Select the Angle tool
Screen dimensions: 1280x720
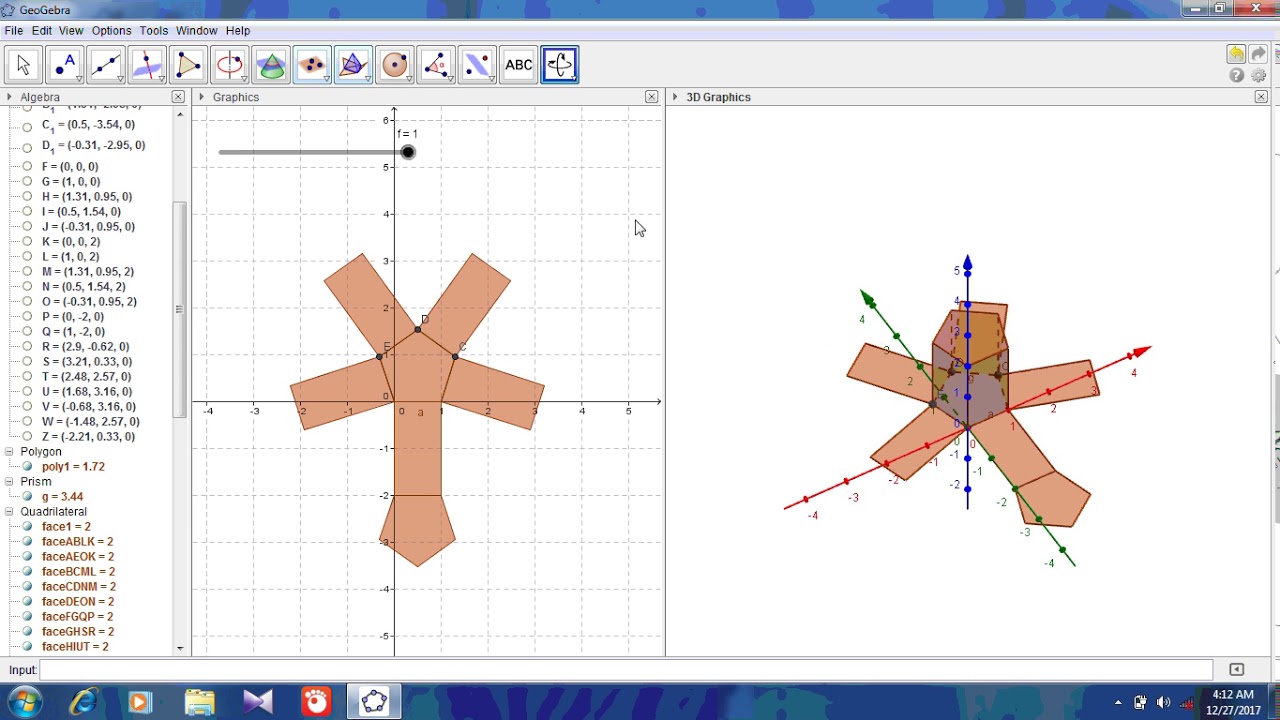pos(436,65)
